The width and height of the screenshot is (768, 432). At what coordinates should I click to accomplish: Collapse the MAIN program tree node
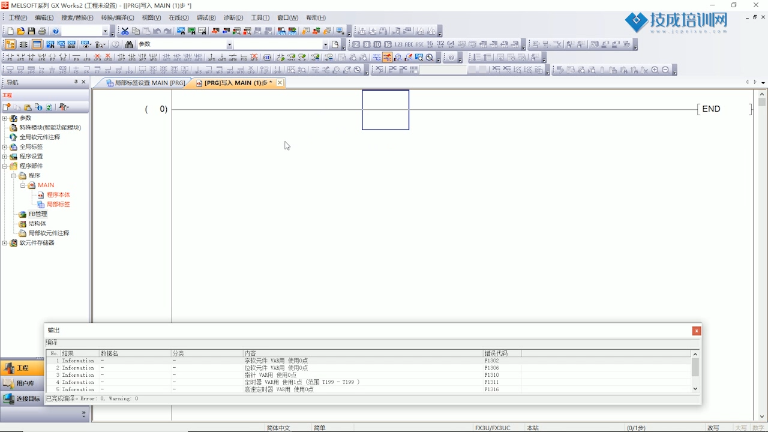tap(22, 185)
